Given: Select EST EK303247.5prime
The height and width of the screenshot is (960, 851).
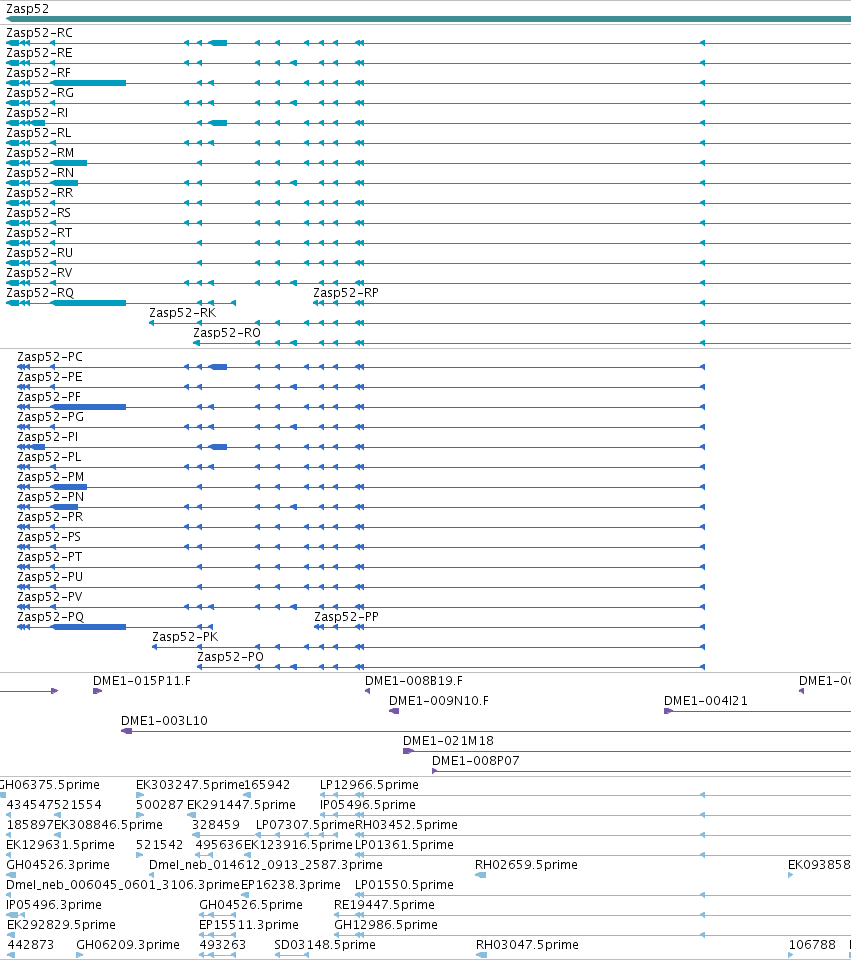Looking at the screenshot, I should (x=190, y=785).
